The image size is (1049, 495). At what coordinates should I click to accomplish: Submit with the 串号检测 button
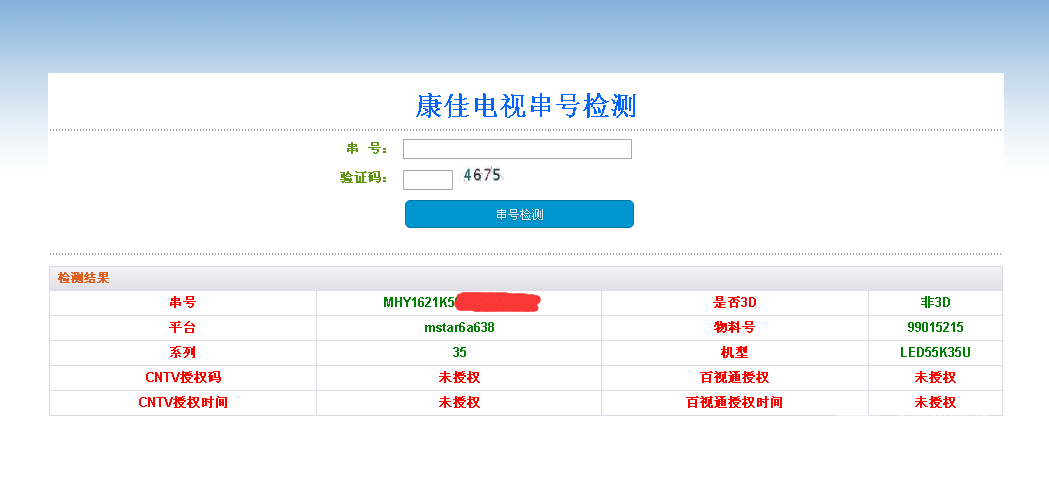click(519, 214)
